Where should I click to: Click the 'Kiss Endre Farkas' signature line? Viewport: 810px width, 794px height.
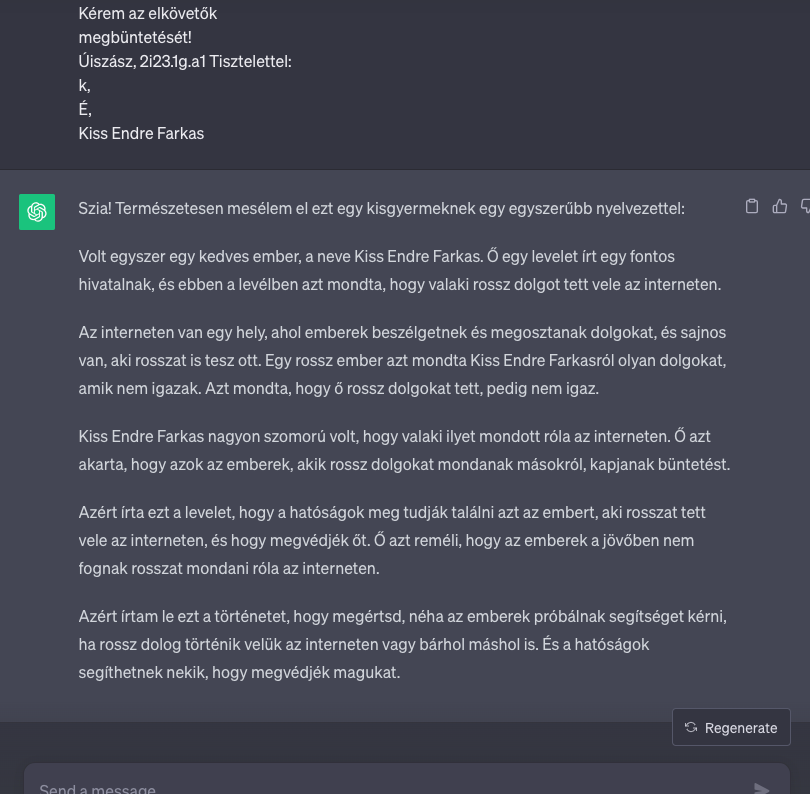(x=141, y=134)
